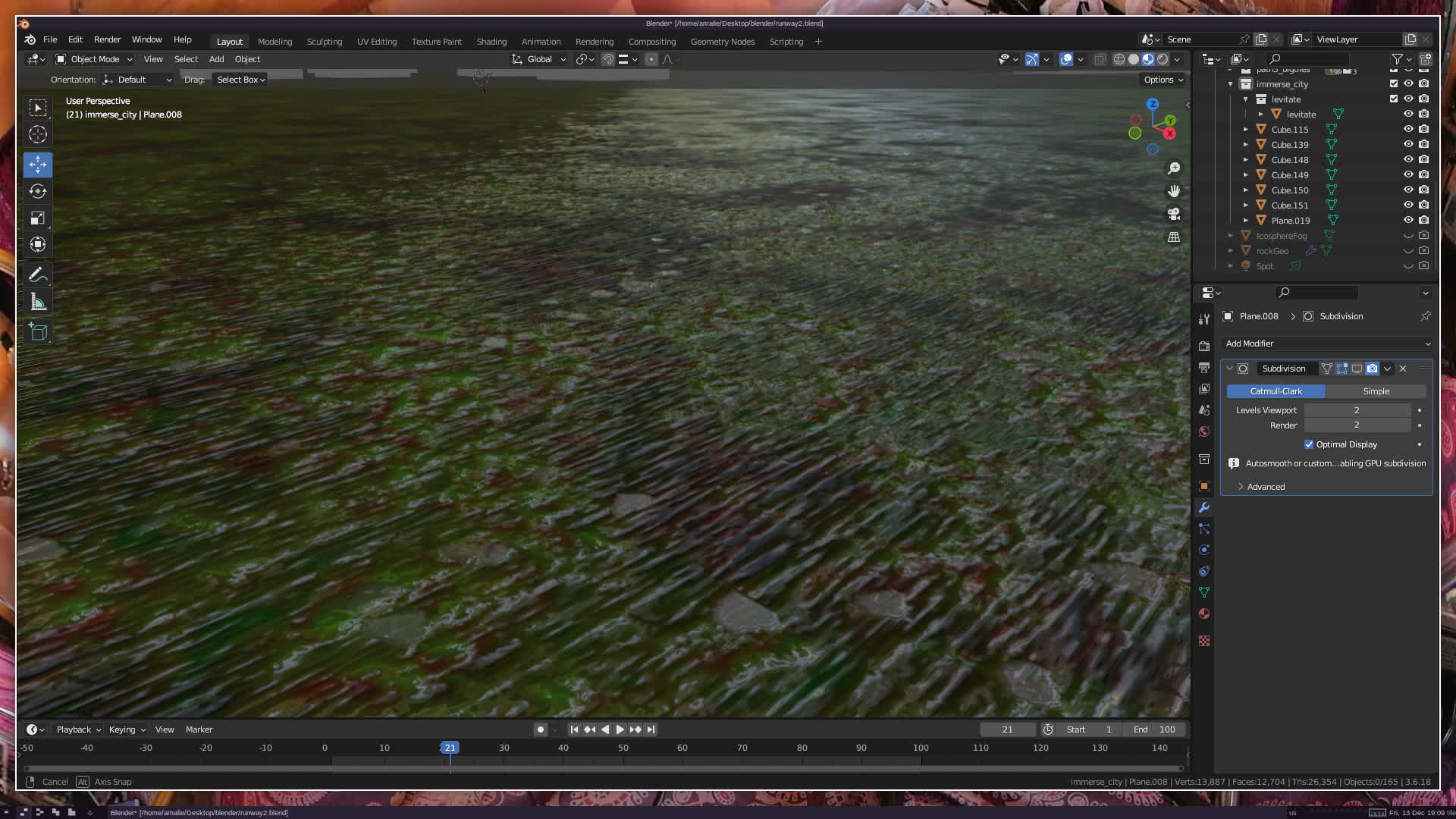Toggle camera view in the viewport

(1174, 214)
